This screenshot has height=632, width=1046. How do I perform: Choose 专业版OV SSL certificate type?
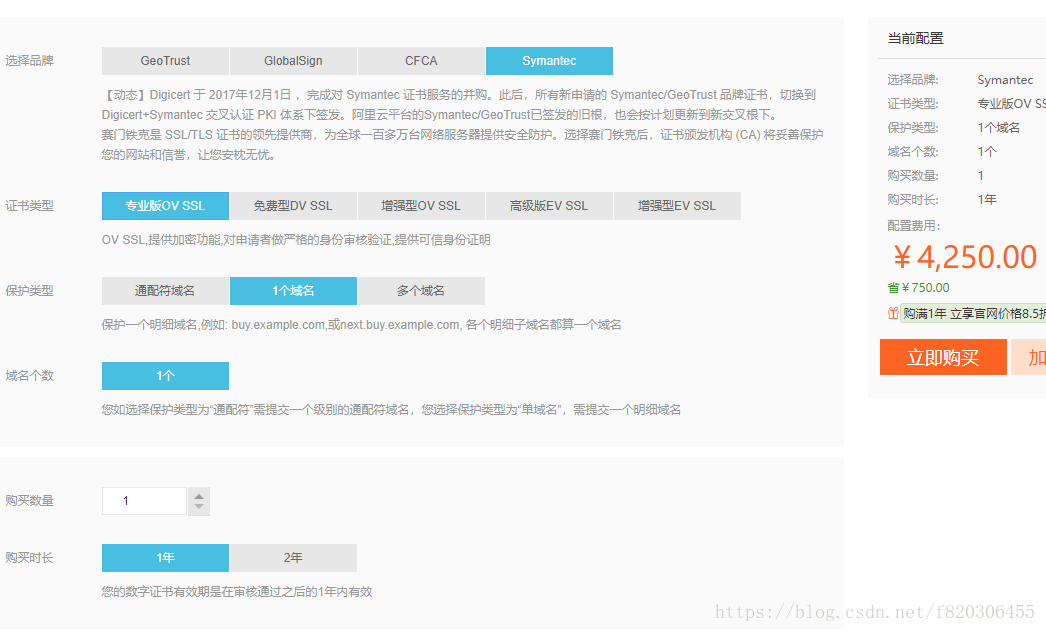[165, 206]
